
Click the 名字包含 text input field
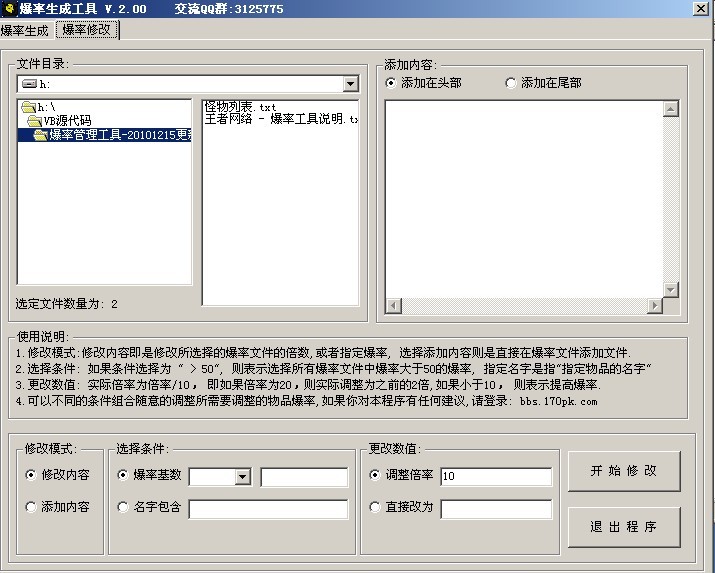[268, 508]
